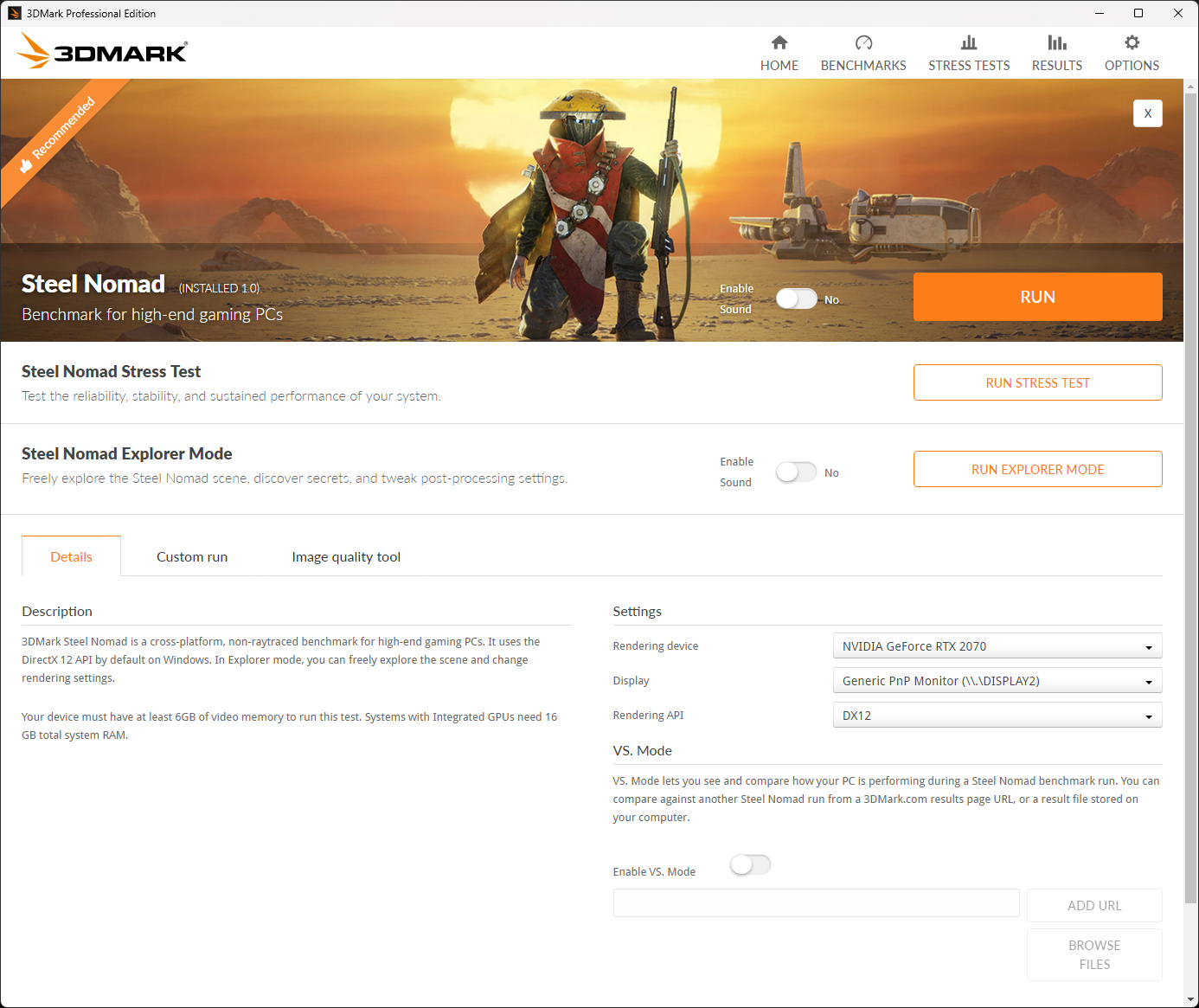Click the Add URL button
Viewport: 1199px width, 1008px height.
coord(1094,905)
